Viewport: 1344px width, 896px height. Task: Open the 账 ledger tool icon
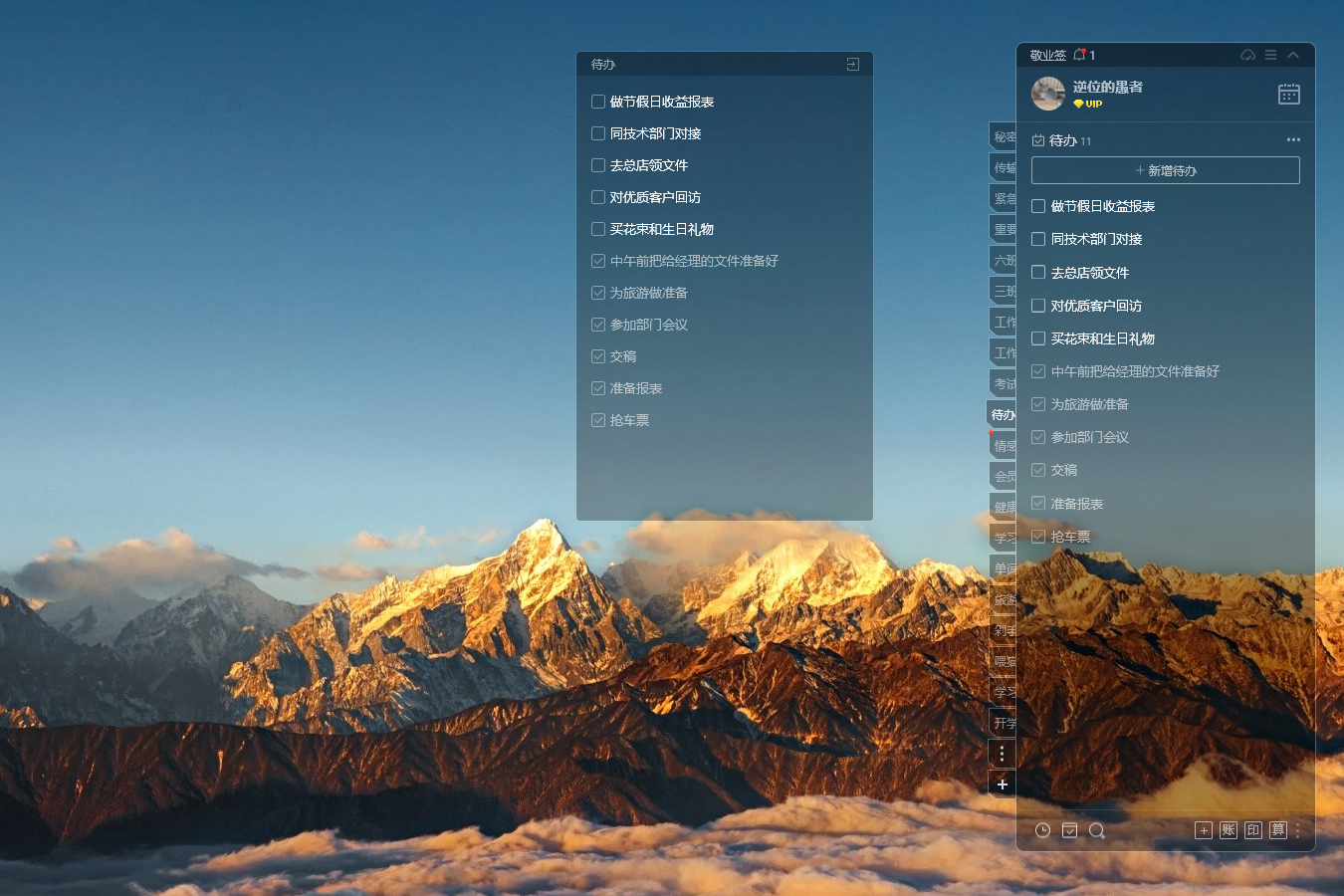coord(1229,830)
